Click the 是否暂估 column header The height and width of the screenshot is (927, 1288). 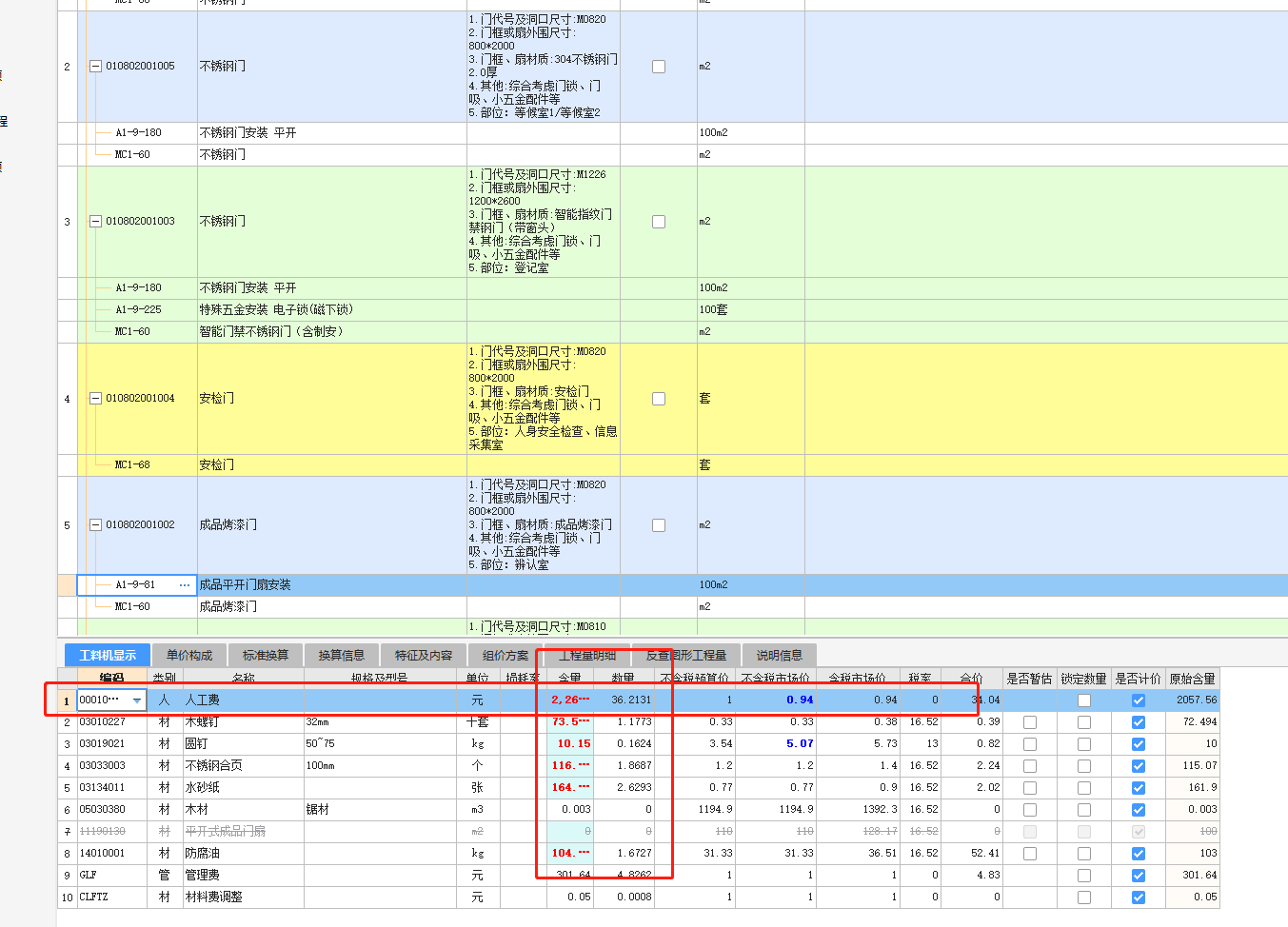[1030, 678]
